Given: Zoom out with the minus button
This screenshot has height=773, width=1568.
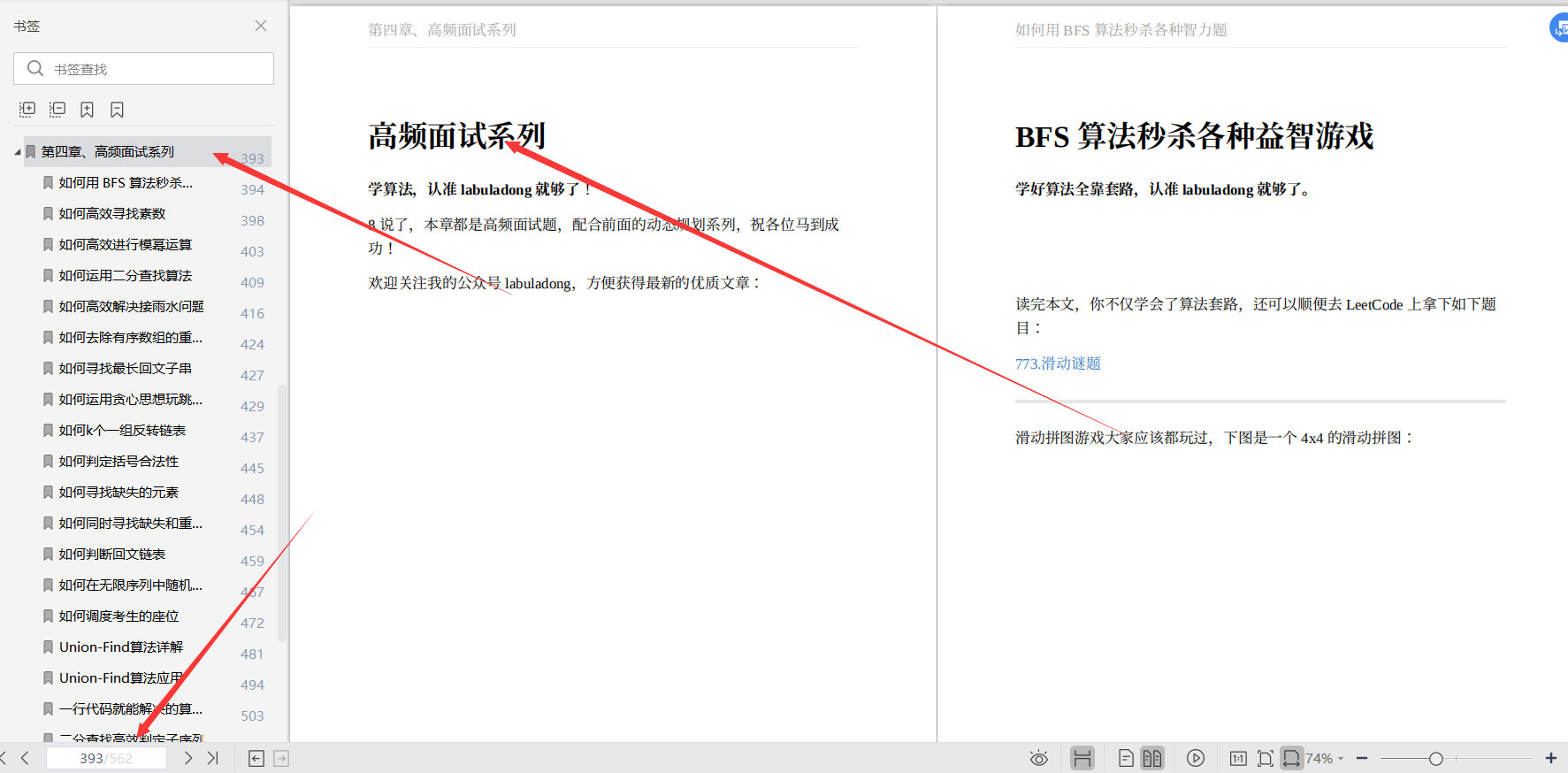Looking at the screenshot, I should click(1362, 758).
